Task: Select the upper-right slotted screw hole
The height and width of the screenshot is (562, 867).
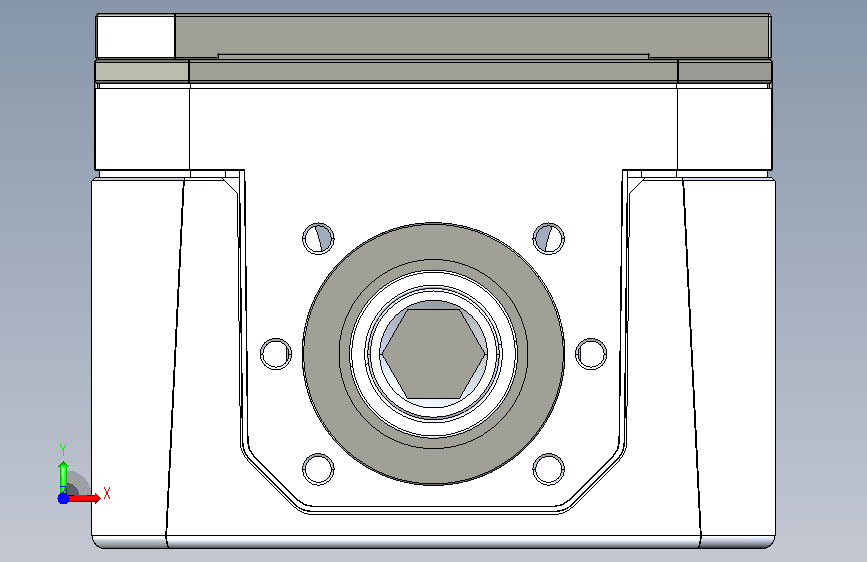Action: point(549,238)
